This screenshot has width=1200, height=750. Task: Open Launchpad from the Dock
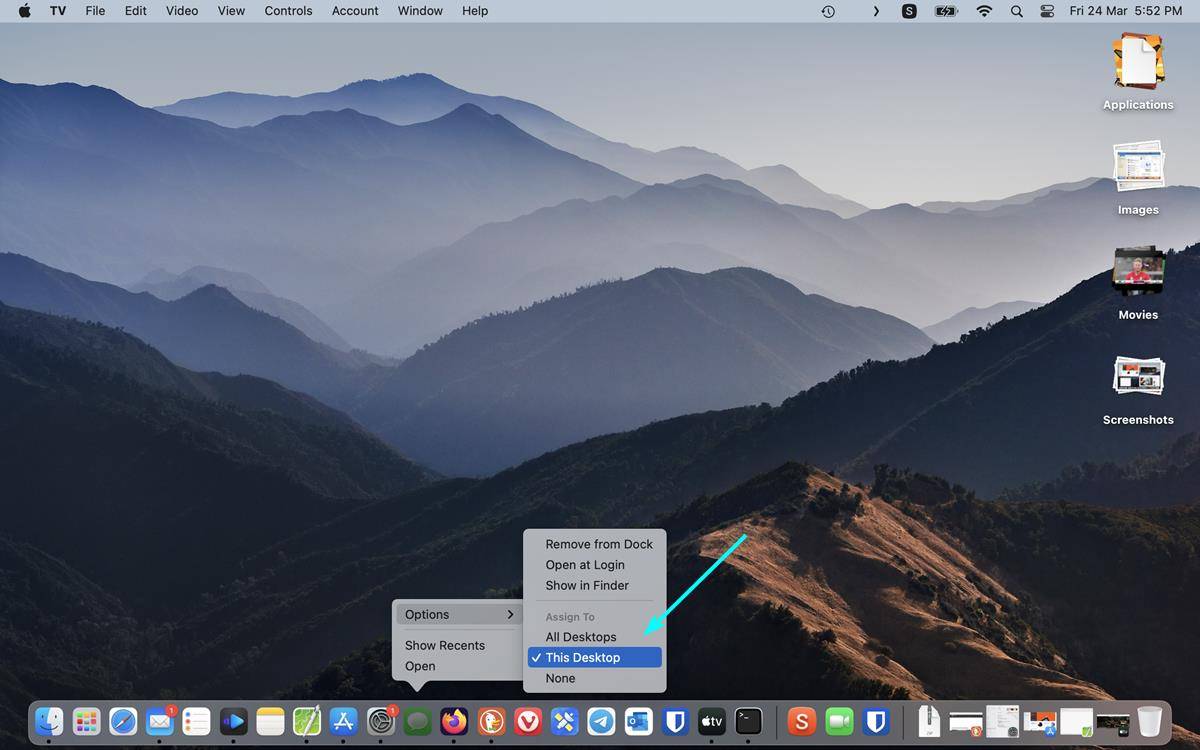pyautogui.click(x=87, y=721)
